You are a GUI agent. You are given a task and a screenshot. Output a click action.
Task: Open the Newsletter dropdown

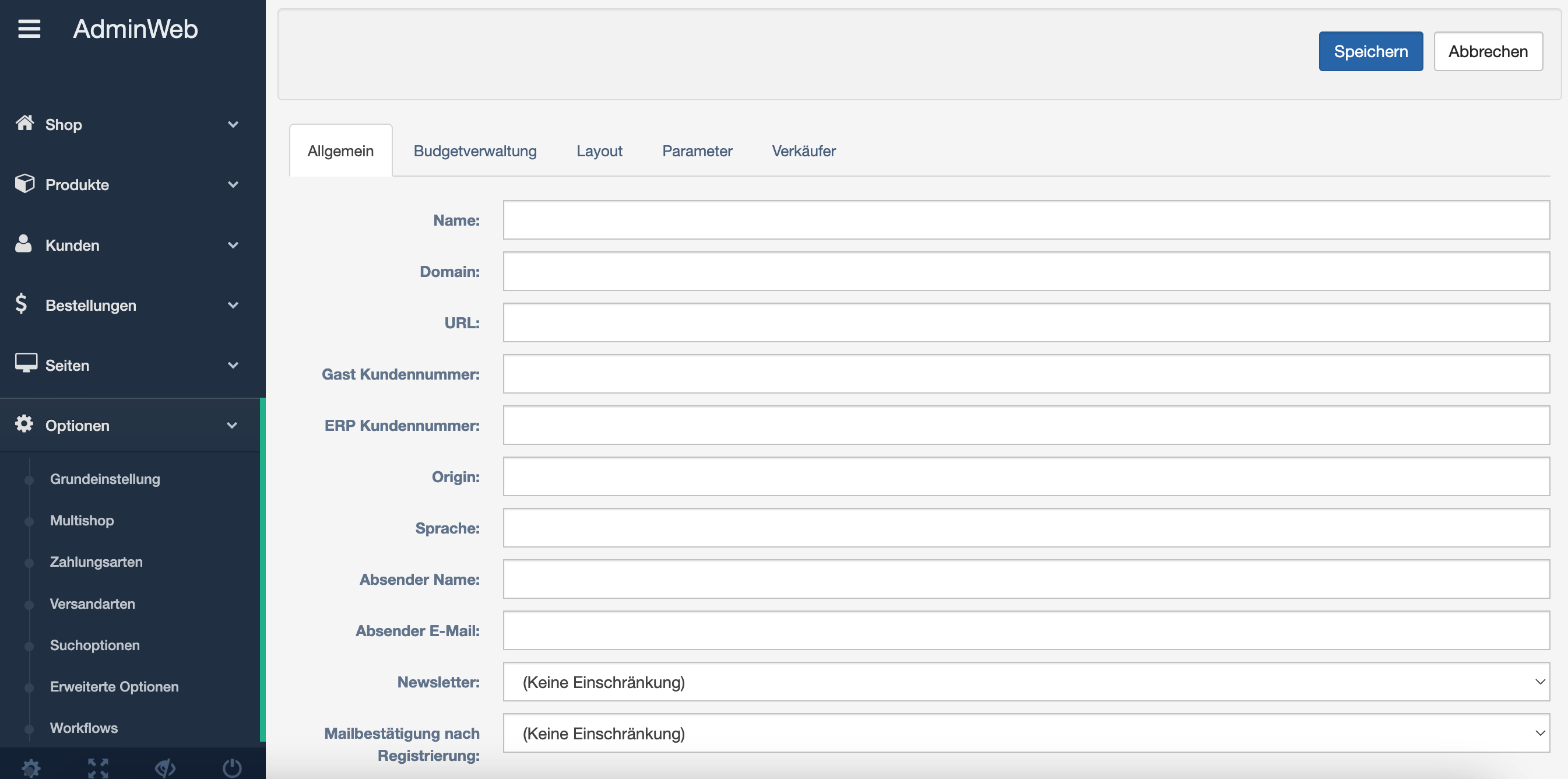tap(1026, 682)
